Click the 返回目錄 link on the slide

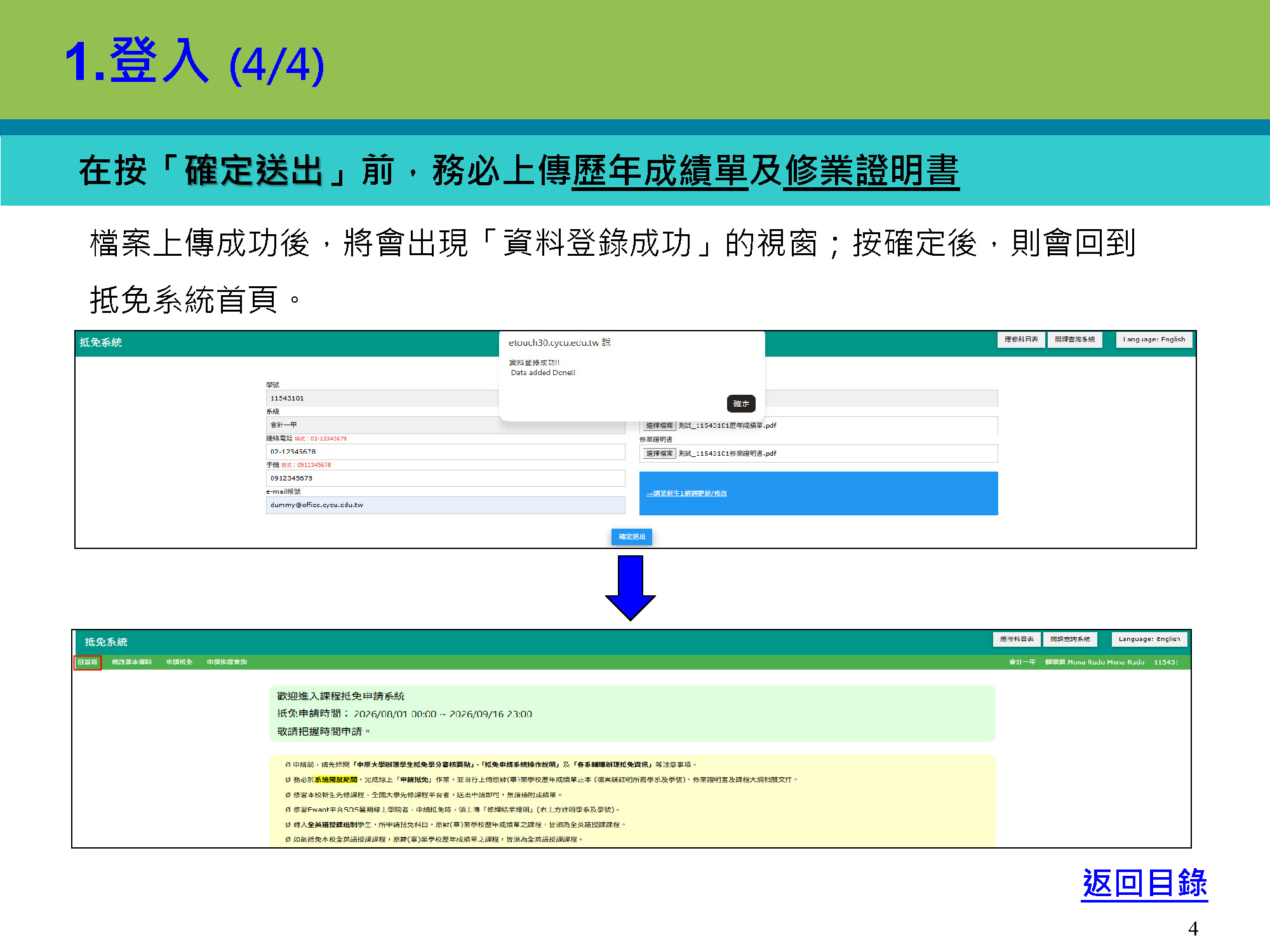(1144, 883)
